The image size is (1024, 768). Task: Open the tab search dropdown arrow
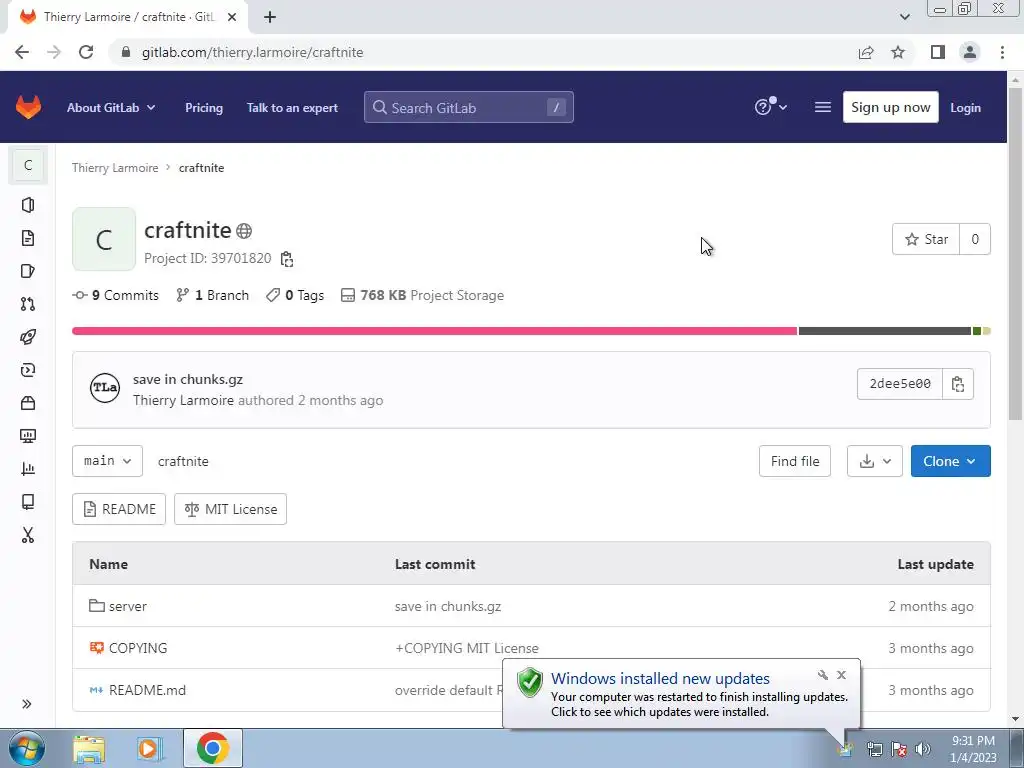(x=904, y=17)
